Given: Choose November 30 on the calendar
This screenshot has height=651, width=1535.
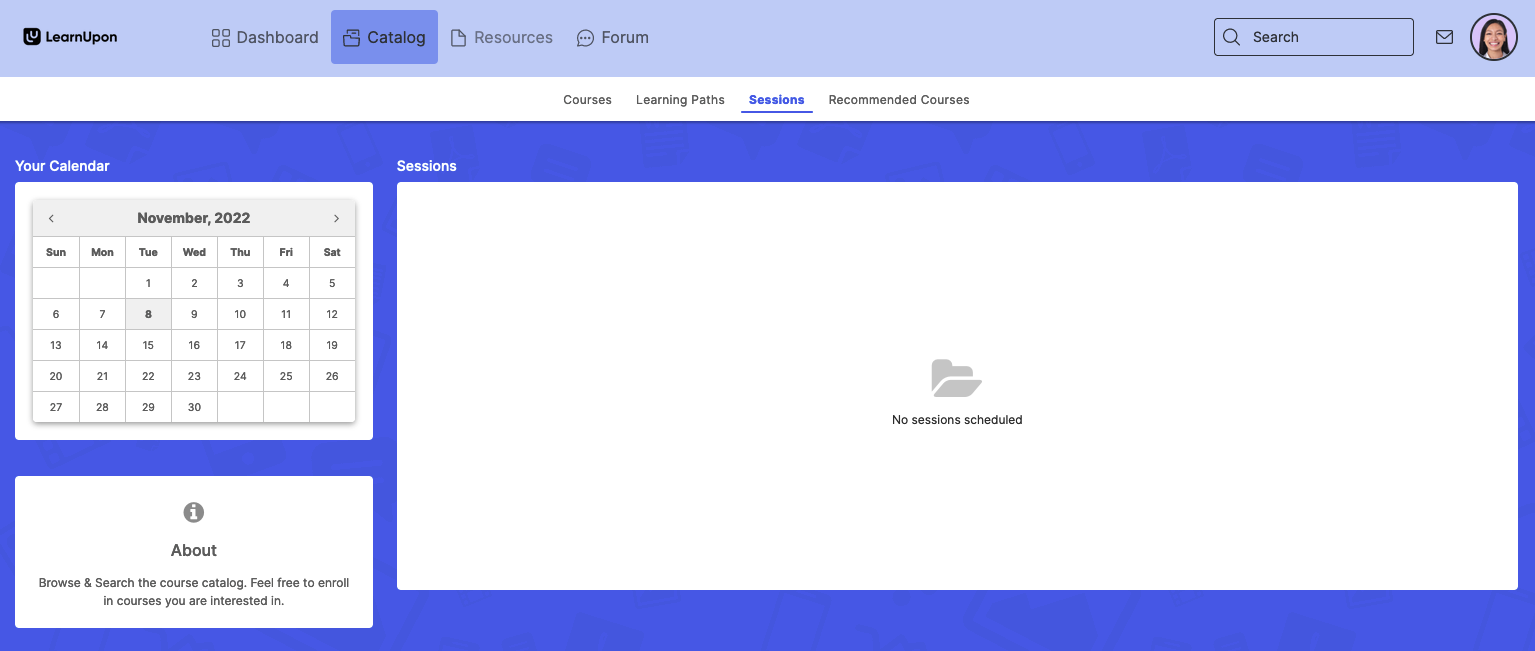Looking at the screenshot, I should [x=194, y=407].
